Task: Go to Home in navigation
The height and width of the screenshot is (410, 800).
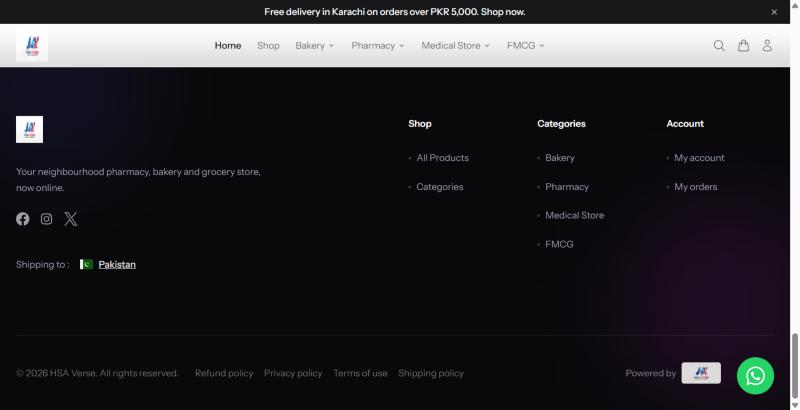Action: point(228,45)
